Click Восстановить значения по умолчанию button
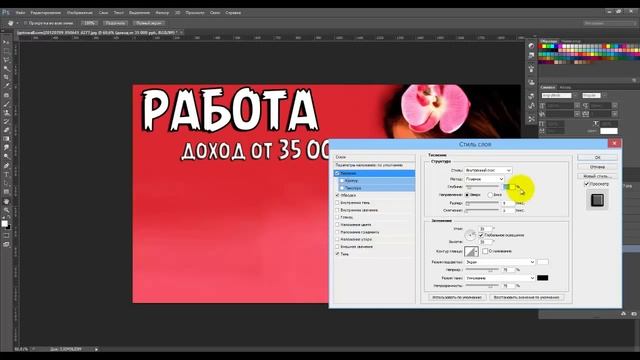Screen dimensions: 640x360 pos(527,298)
